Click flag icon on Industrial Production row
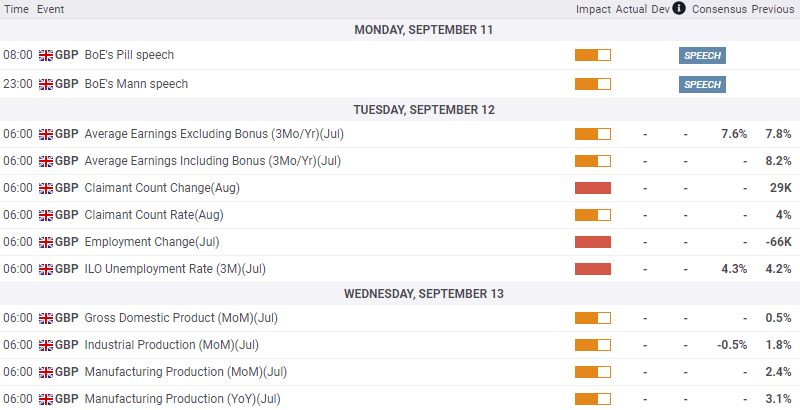Screen dimensions: 800x410 tap(45, 345)
